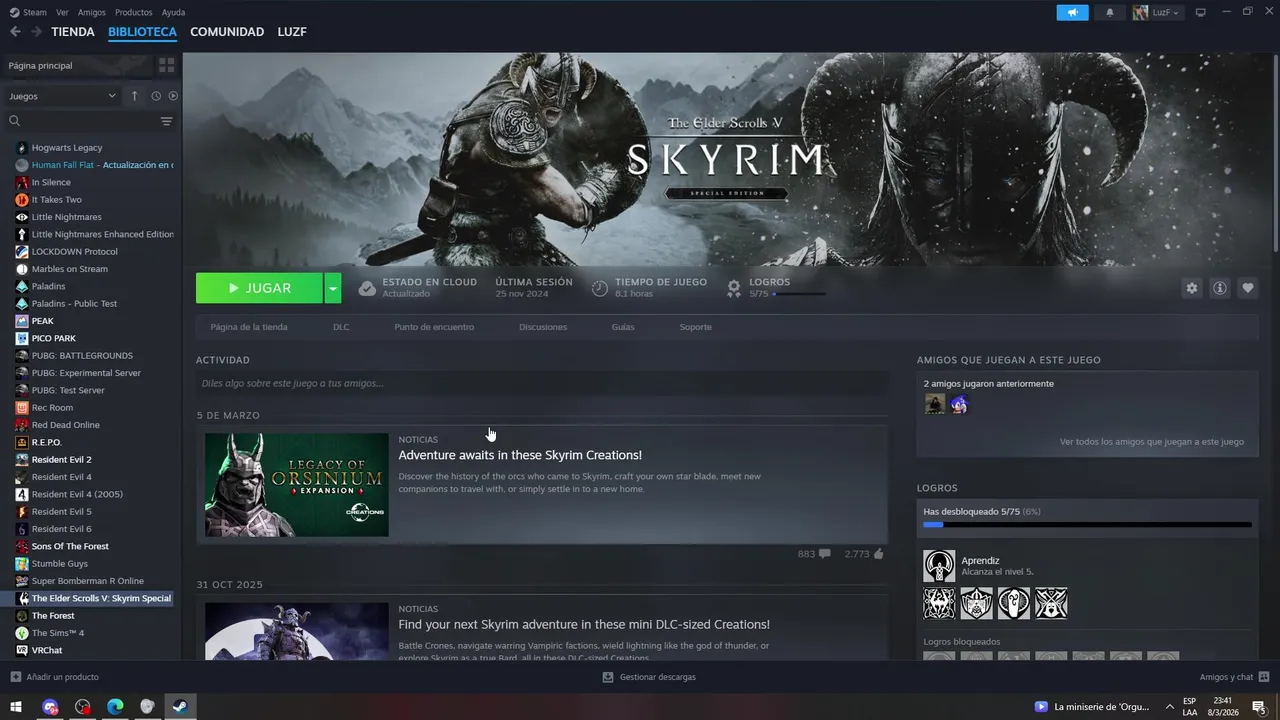Click the Has desbloqueado 5/75 progress bar
The height and width of the screenshot is (720, 1280).
[1087, 524]
